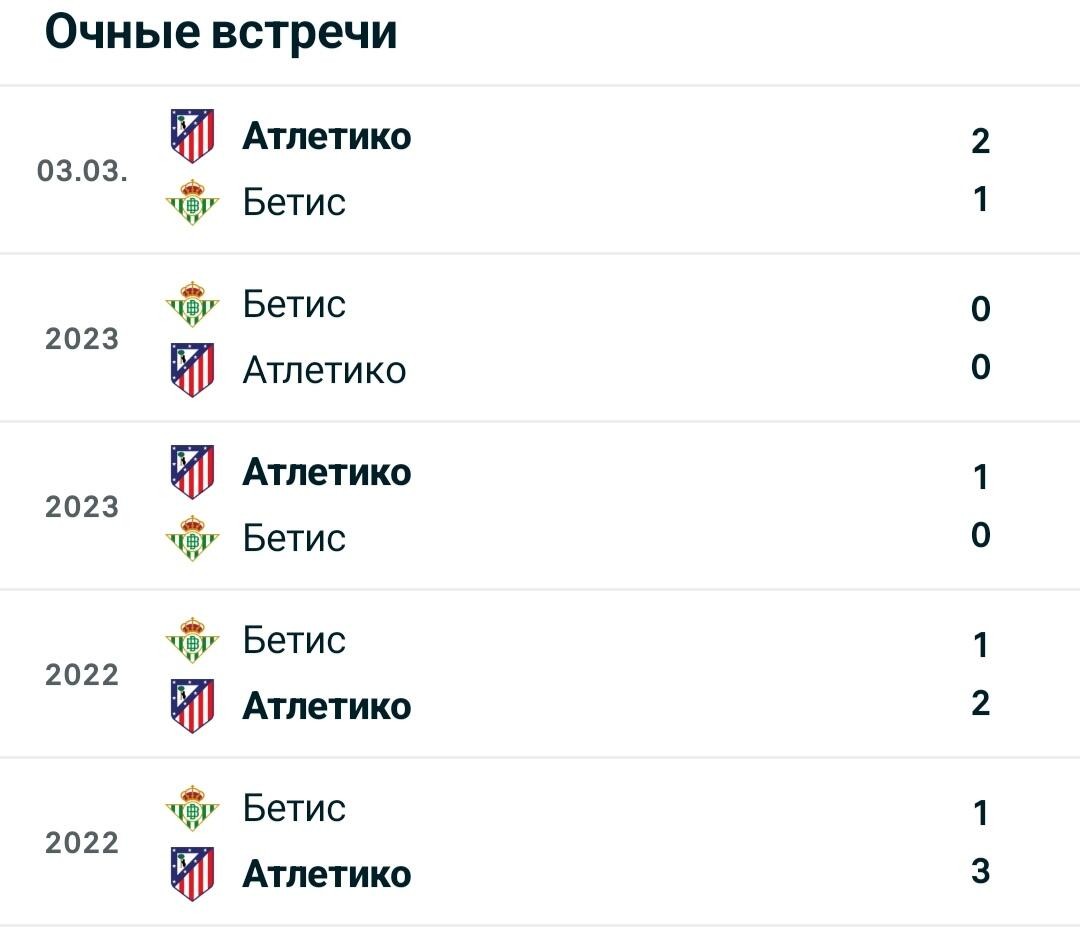Click Atlético crest in 1-2 match
Viewport: 1080px width, 935px height.
192,706
